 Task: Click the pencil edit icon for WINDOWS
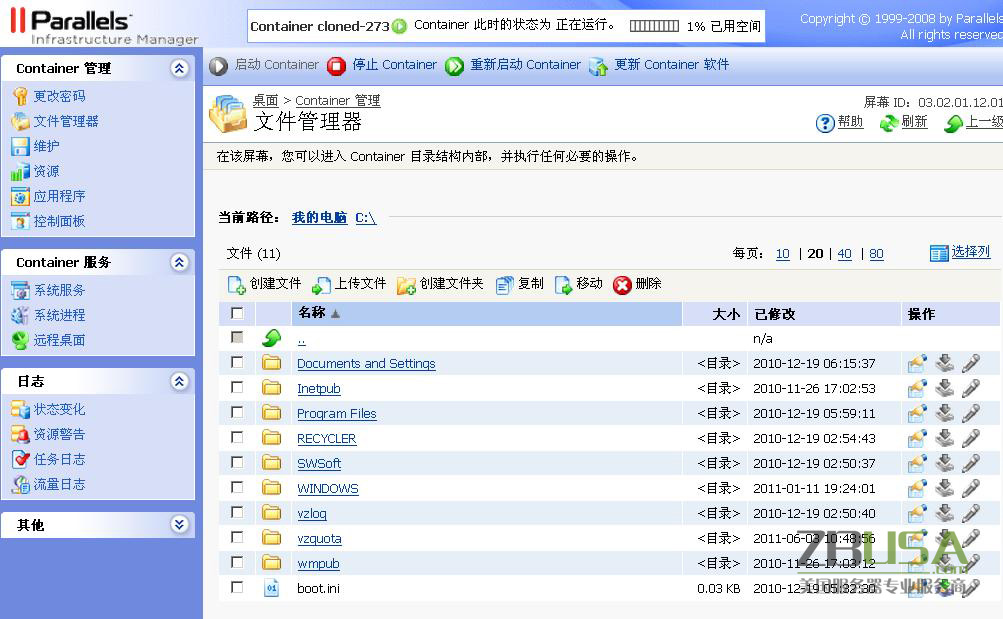pyautogui.click(x=971, y=487)
